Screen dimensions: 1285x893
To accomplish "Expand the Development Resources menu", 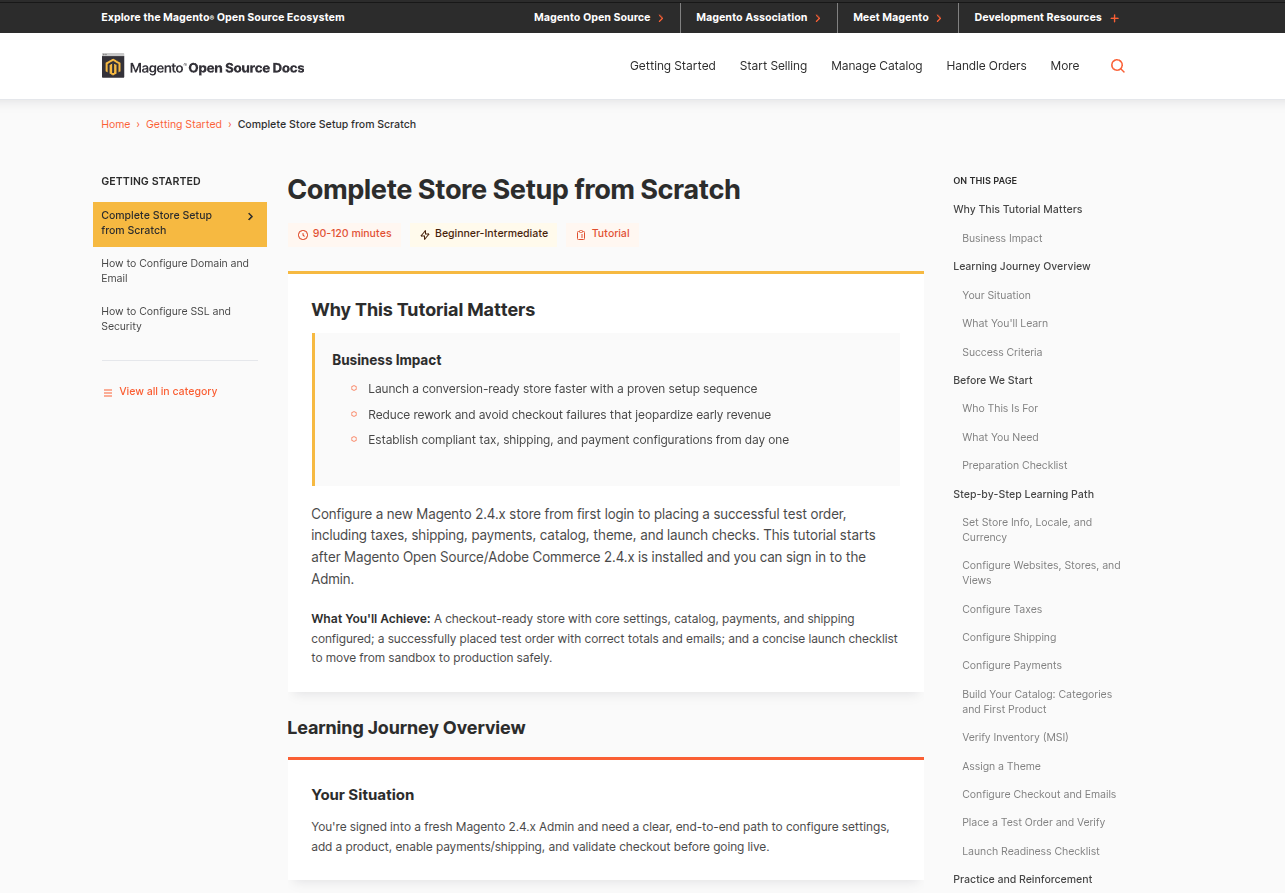I will coord(1037,18).
